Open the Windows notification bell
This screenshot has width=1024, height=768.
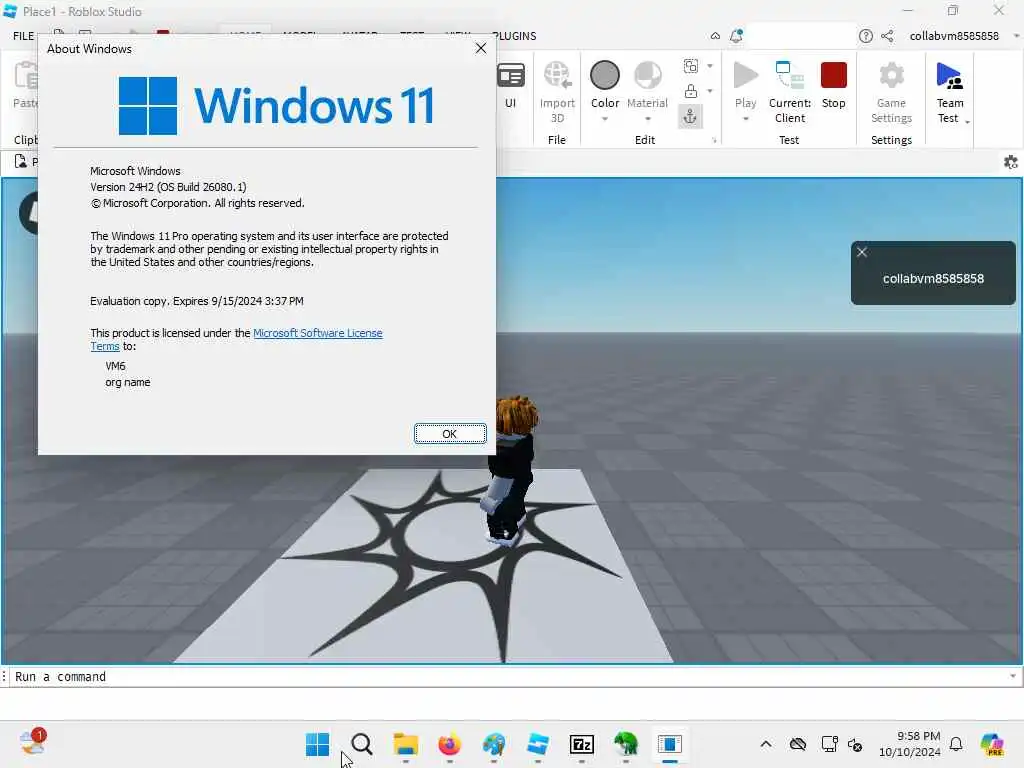pyautogui.click(x=956, y=744)
